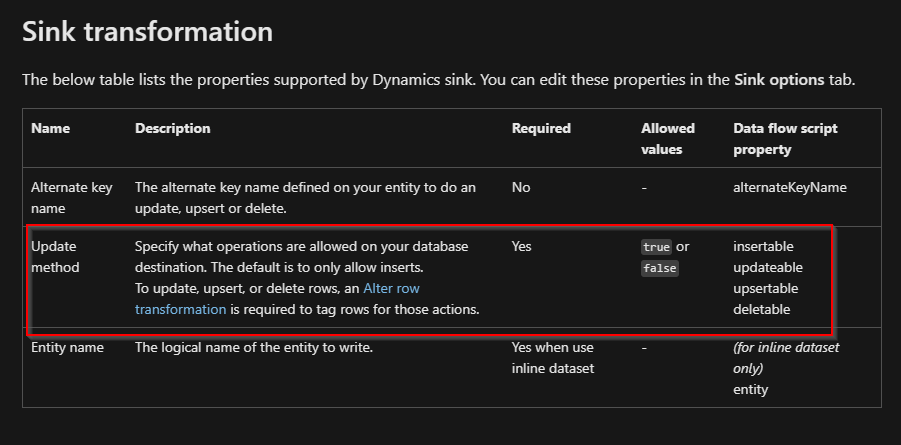Click the deletable property text
Screen dimensions: 901x445
click(761, 309)
